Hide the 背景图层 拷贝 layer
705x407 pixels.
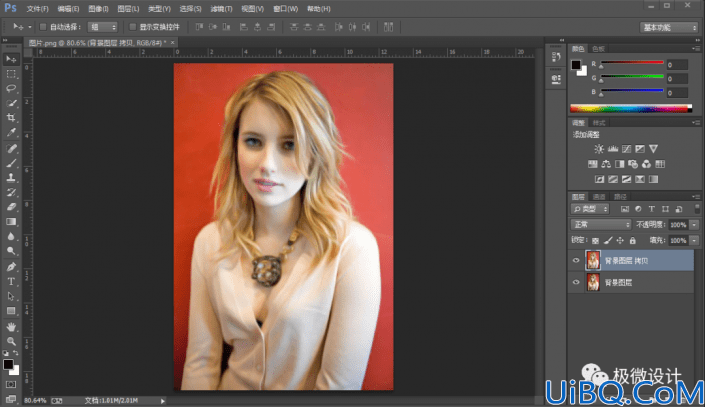[x=576, y=261]
